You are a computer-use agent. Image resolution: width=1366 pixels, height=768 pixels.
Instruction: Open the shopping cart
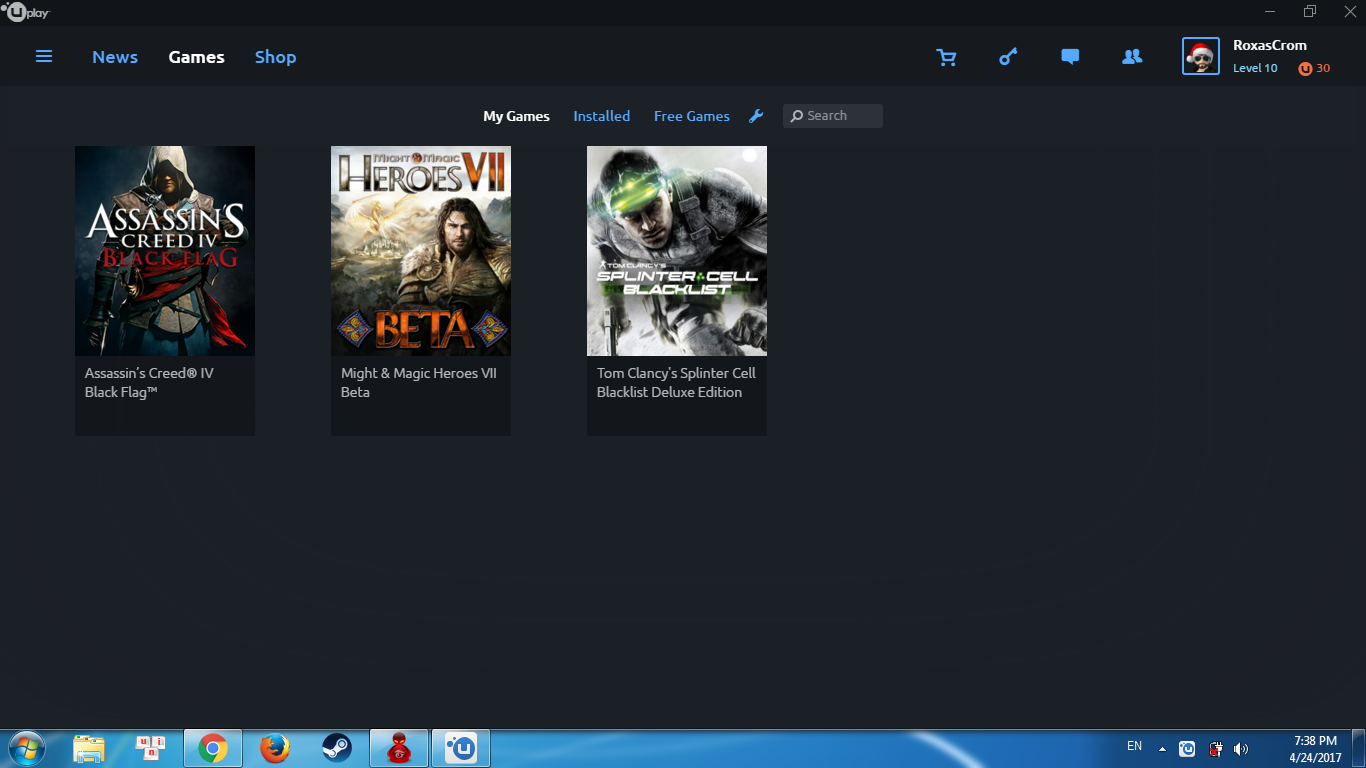[x=946, y=57]
